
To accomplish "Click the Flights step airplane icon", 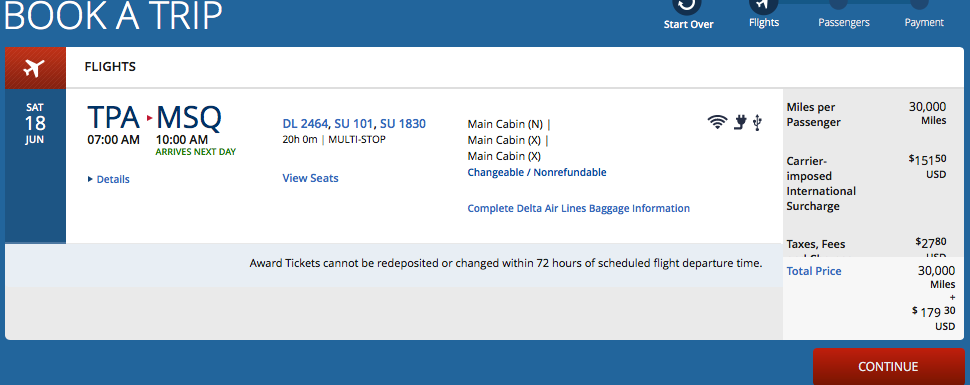I will point(763,4).
